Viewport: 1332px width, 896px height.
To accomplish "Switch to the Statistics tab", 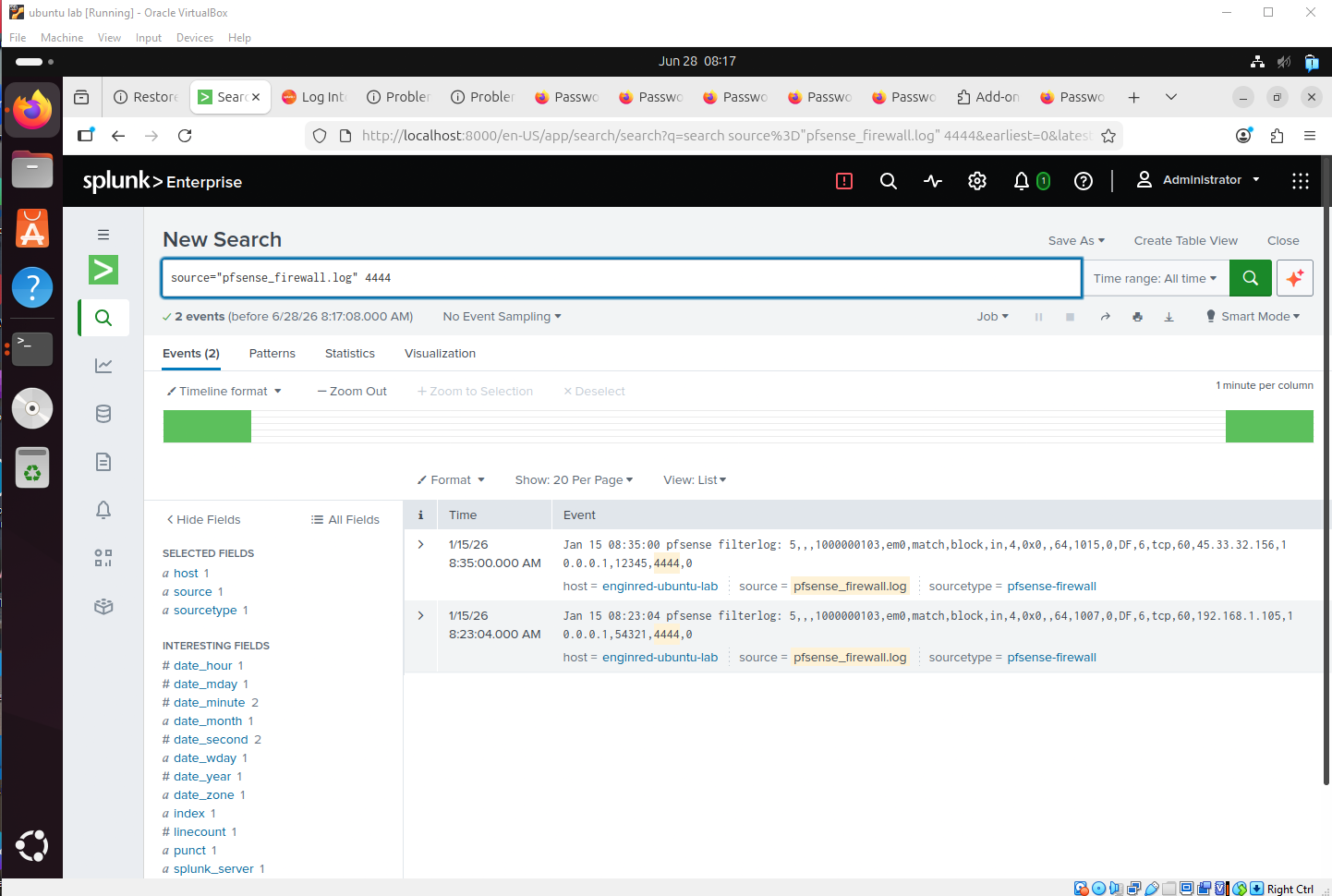I will coord(350,353).
